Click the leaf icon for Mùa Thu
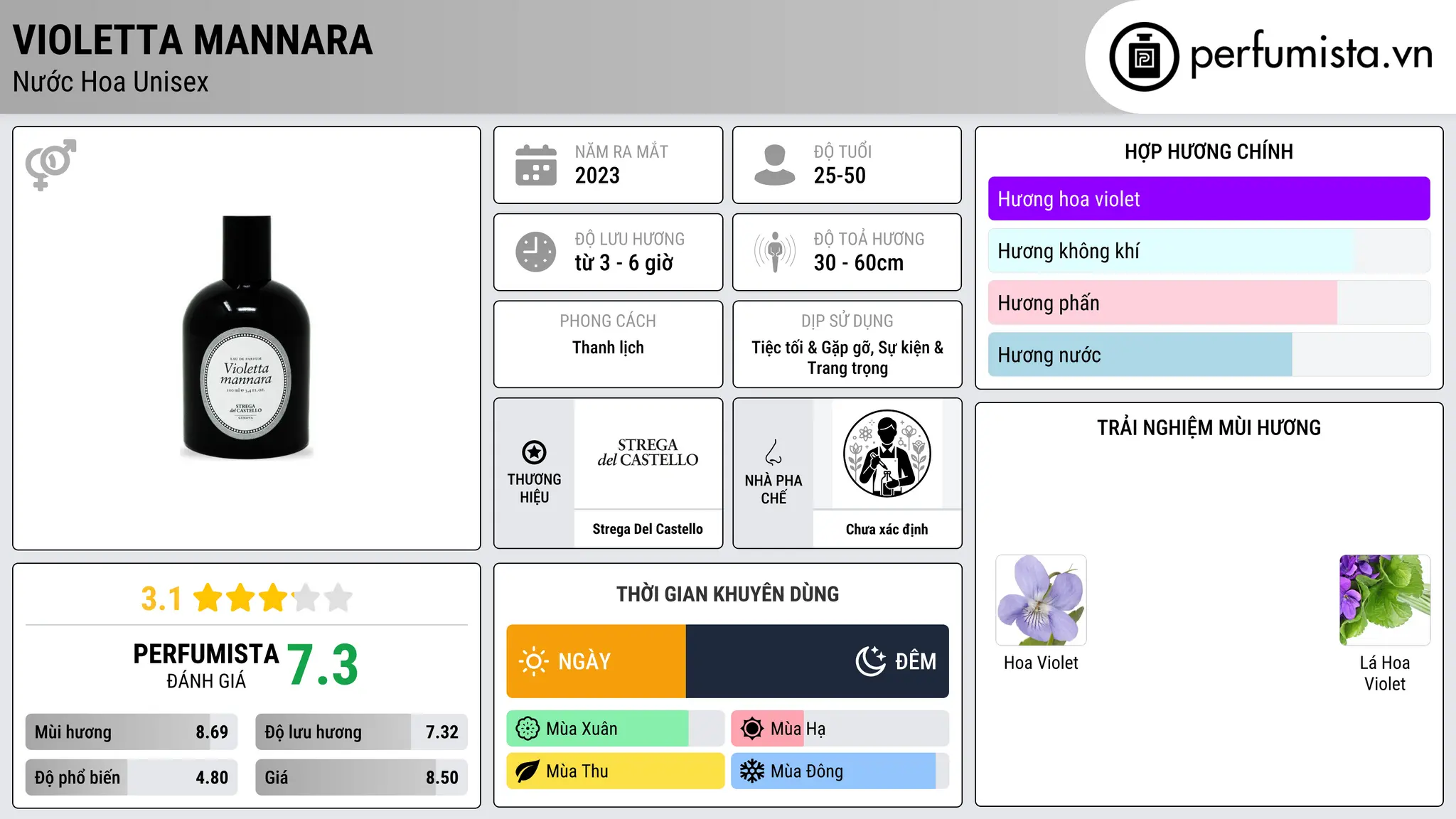This screenshot has height=819, width=1456. [x=528, y=771]
